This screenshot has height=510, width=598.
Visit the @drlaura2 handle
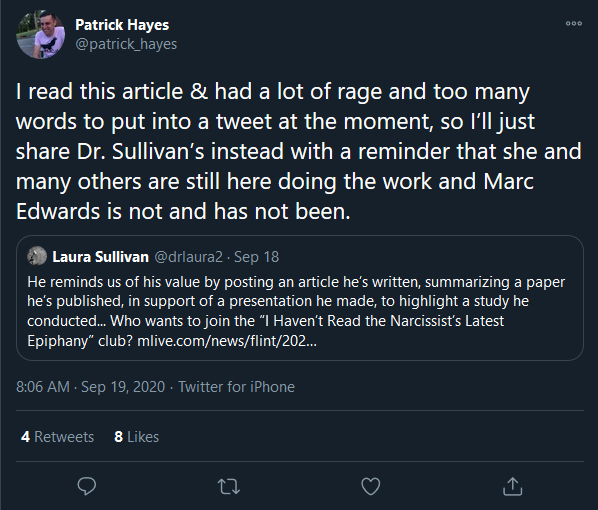[188, 257]
